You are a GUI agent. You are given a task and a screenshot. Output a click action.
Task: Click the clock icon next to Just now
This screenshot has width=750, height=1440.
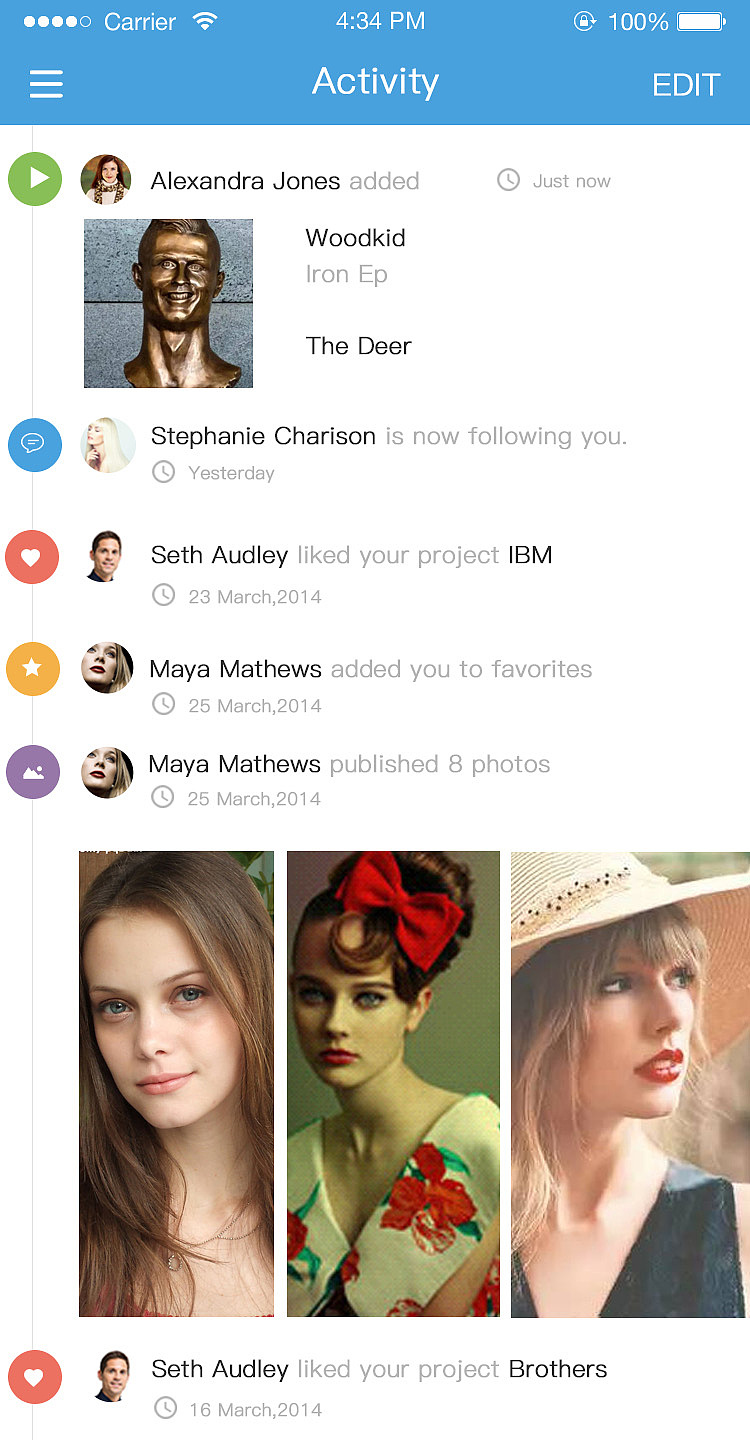click(508, 180)
